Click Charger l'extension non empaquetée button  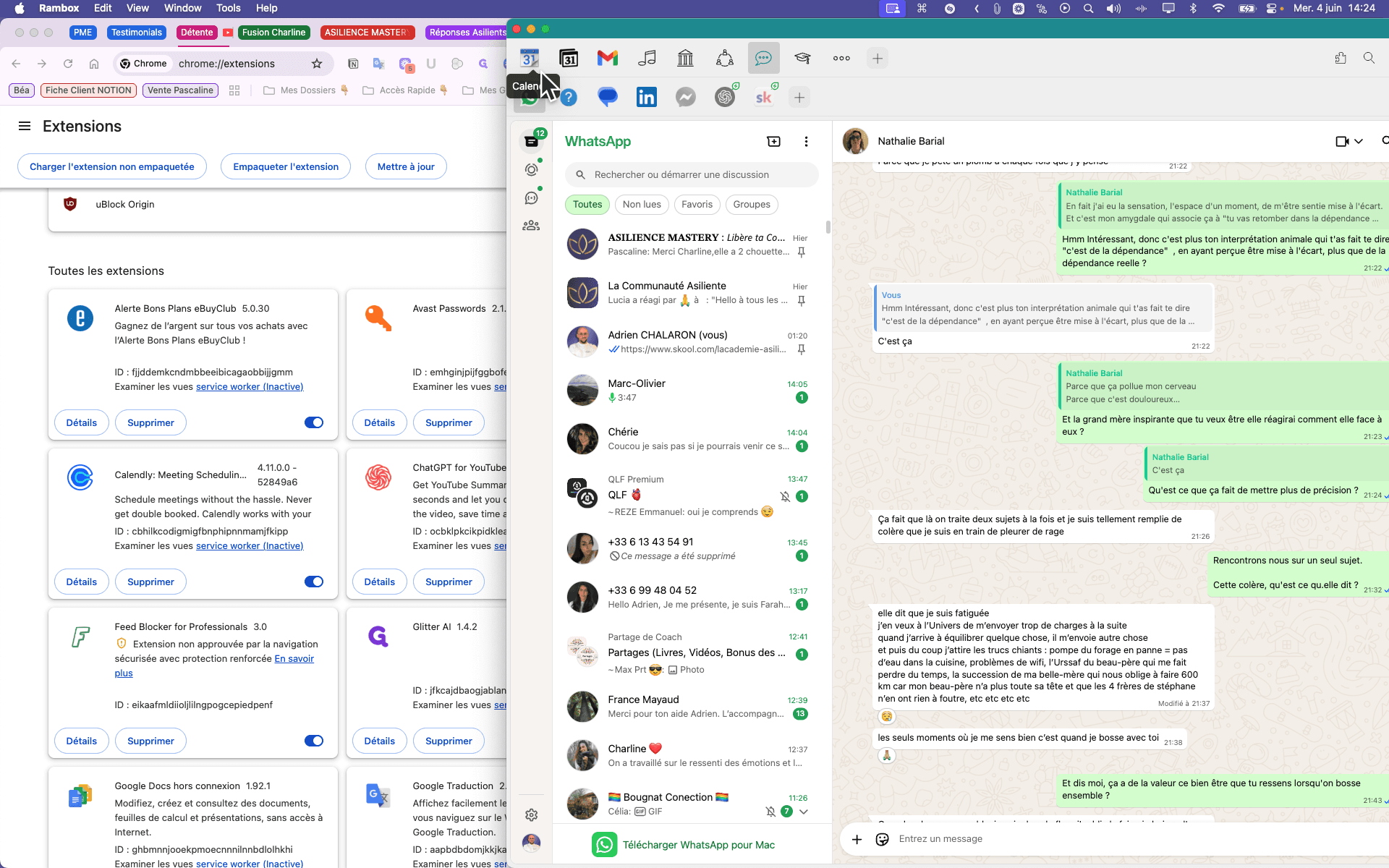[112, 166]
